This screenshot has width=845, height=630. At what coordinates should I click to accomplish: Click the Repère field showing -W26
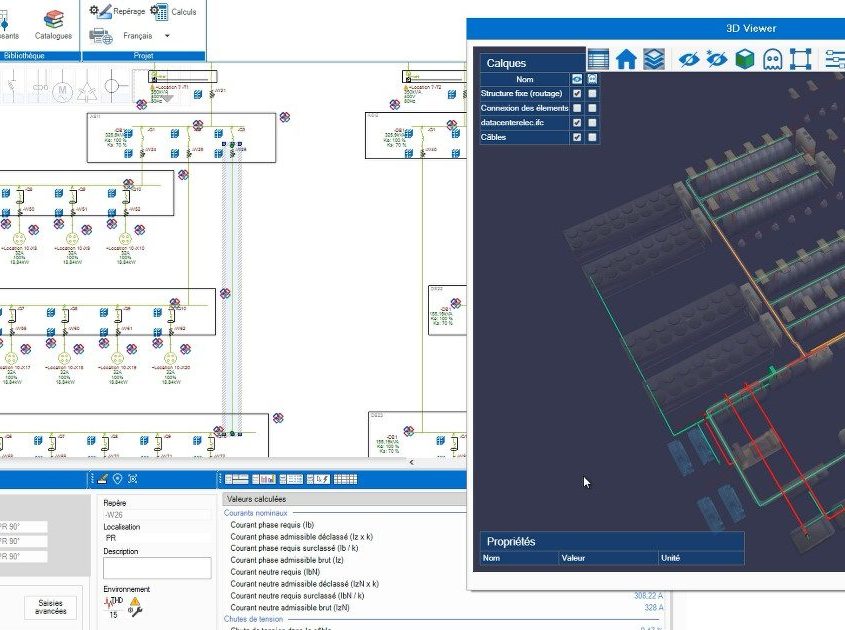pos(157,515)
